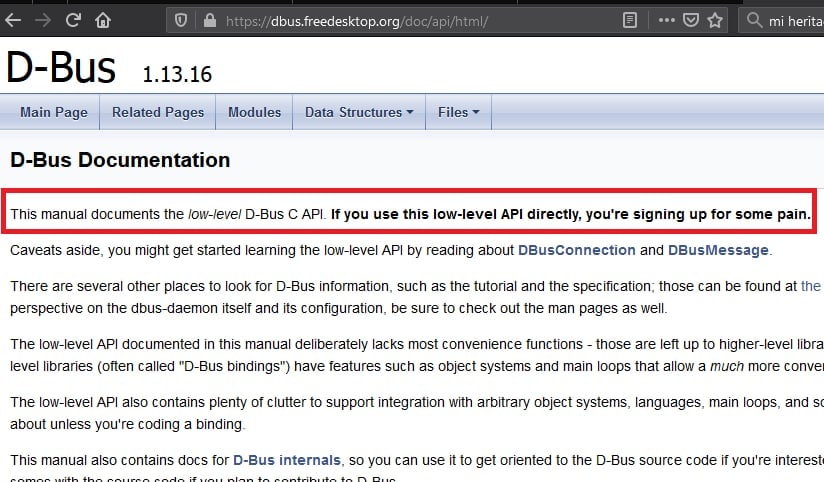Open the Related Pages tab
824x482 pixels.
(158, 112)
